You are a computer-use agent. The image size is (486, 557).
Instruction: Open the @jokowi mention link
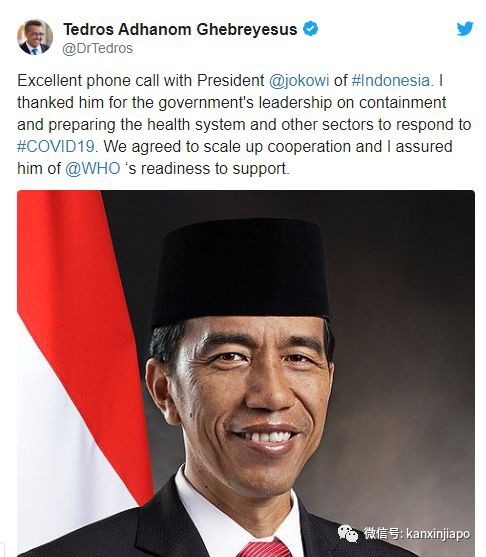click(x=299, y=80)
